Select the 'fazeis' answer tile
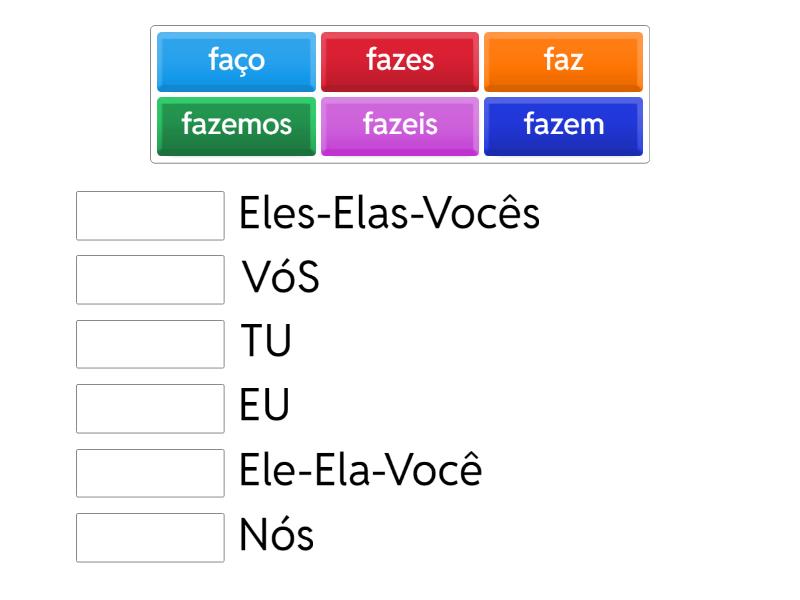Image resolution: width=800 pixels, height=600 pixels. pyautogui.click(x=400, y=125)
